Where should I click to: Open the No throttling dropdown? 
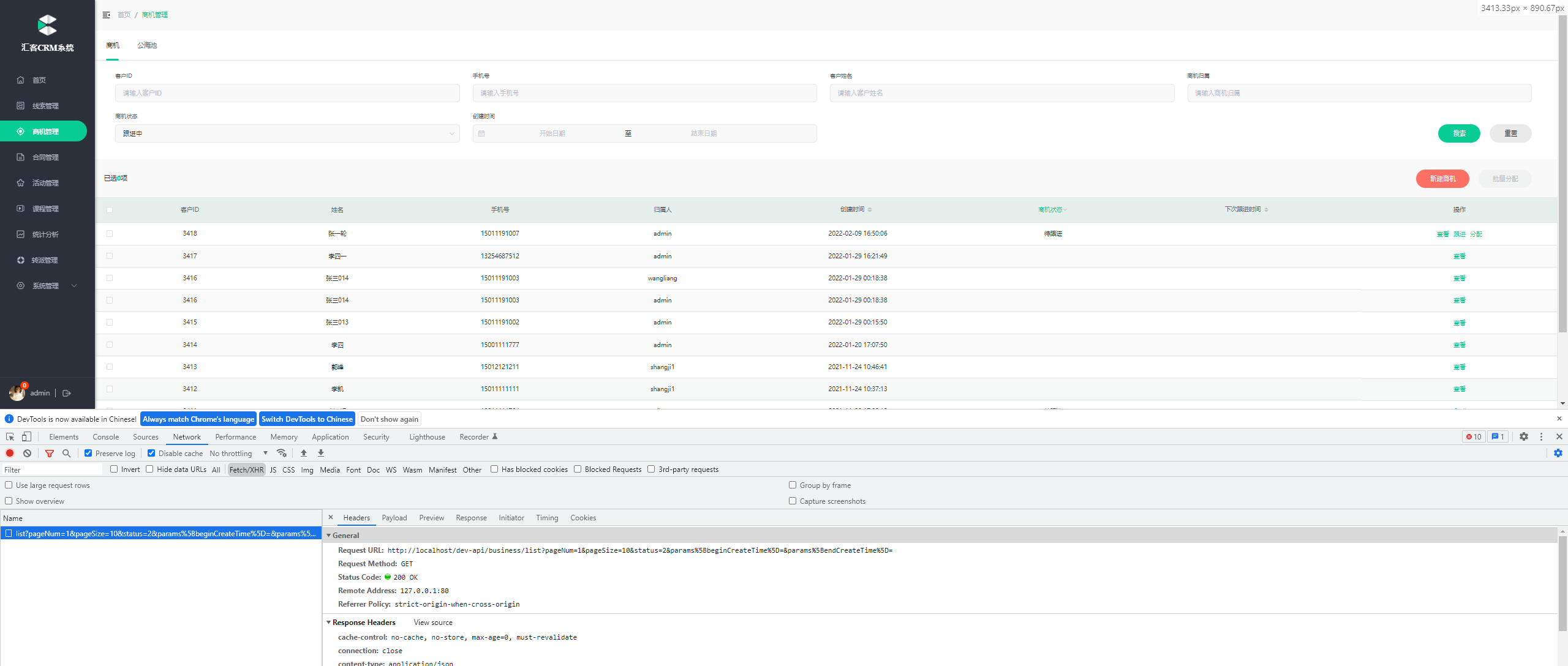click(x=239, y=453)
